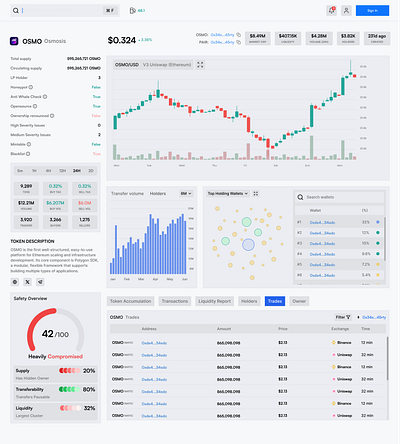Screen dimensions: 400x444
Task: Select the 12H timeframe
Action: coord(62,171)
